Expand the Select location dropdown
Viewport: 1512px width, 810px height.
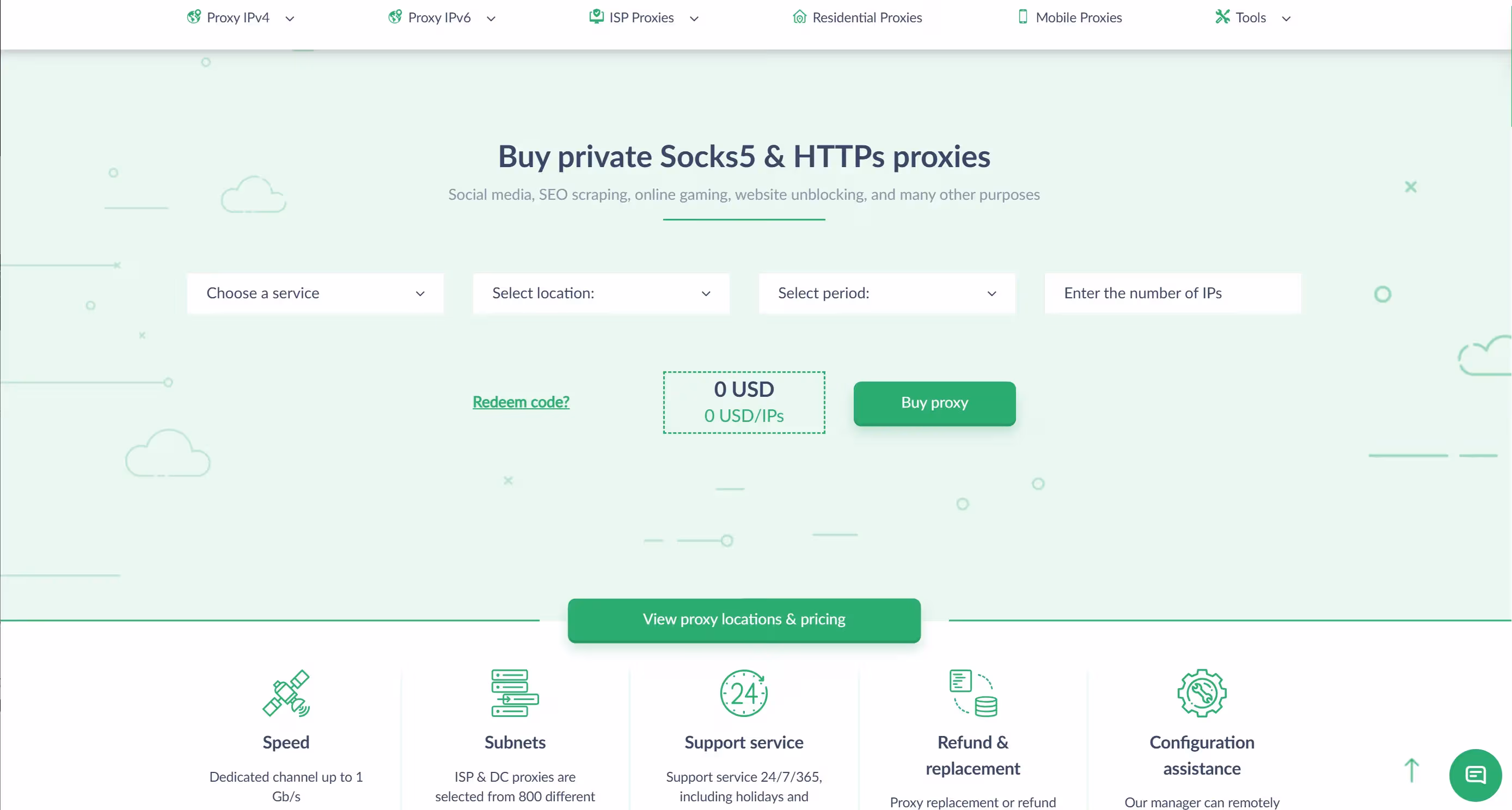point(601,293)
